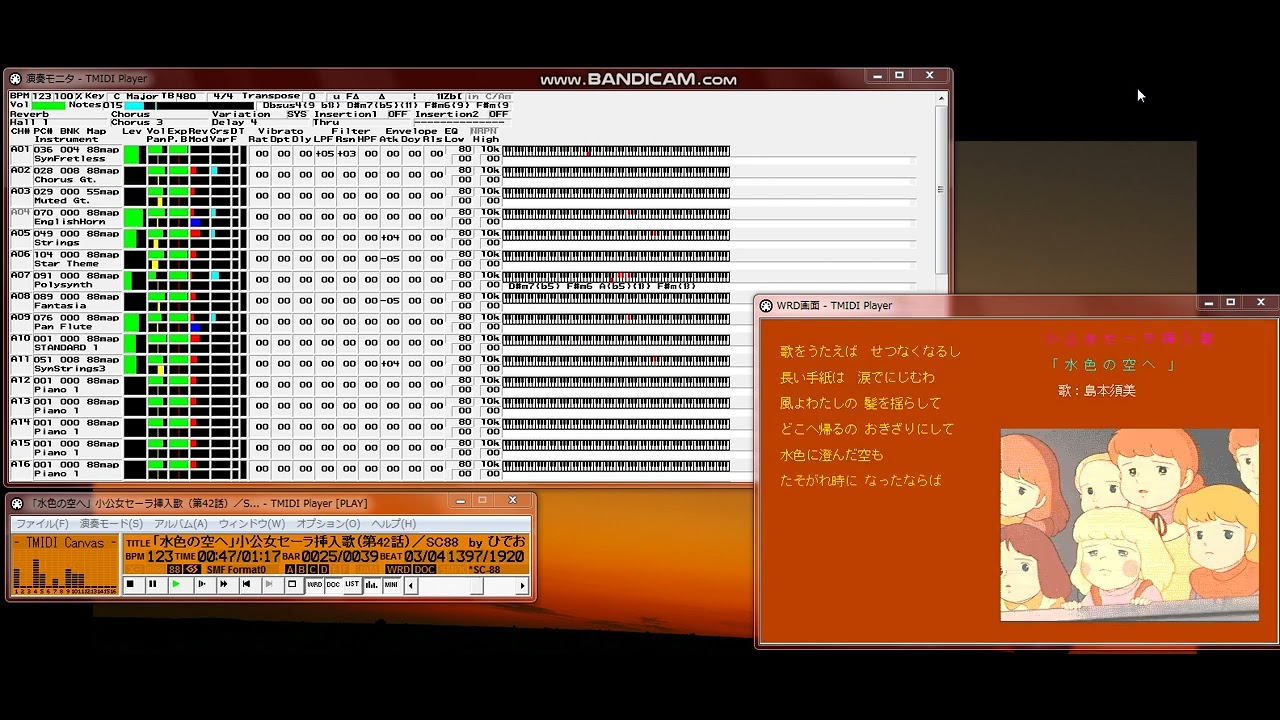This screenshot has width=1280, height=720.
Task: Click the 歌:島本須美 credit text
Action: [1097, 391]
